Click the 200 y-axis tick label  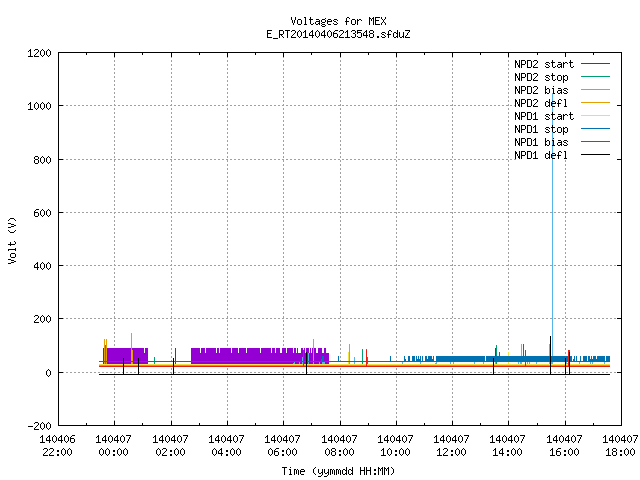(x=42, y=319)
